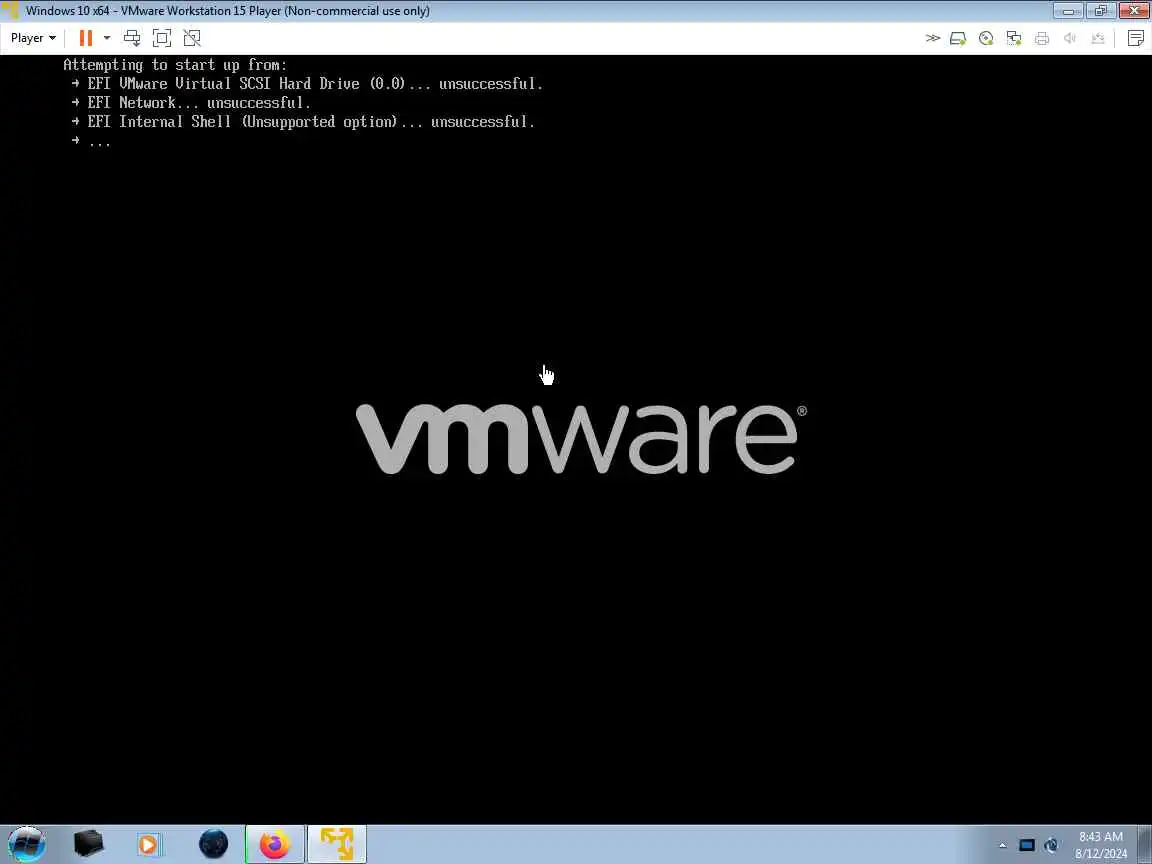This screenshot has width=1152, height=864.
Task: Open the clock showing 8:43 AM
Action: tap(1101, 845)
